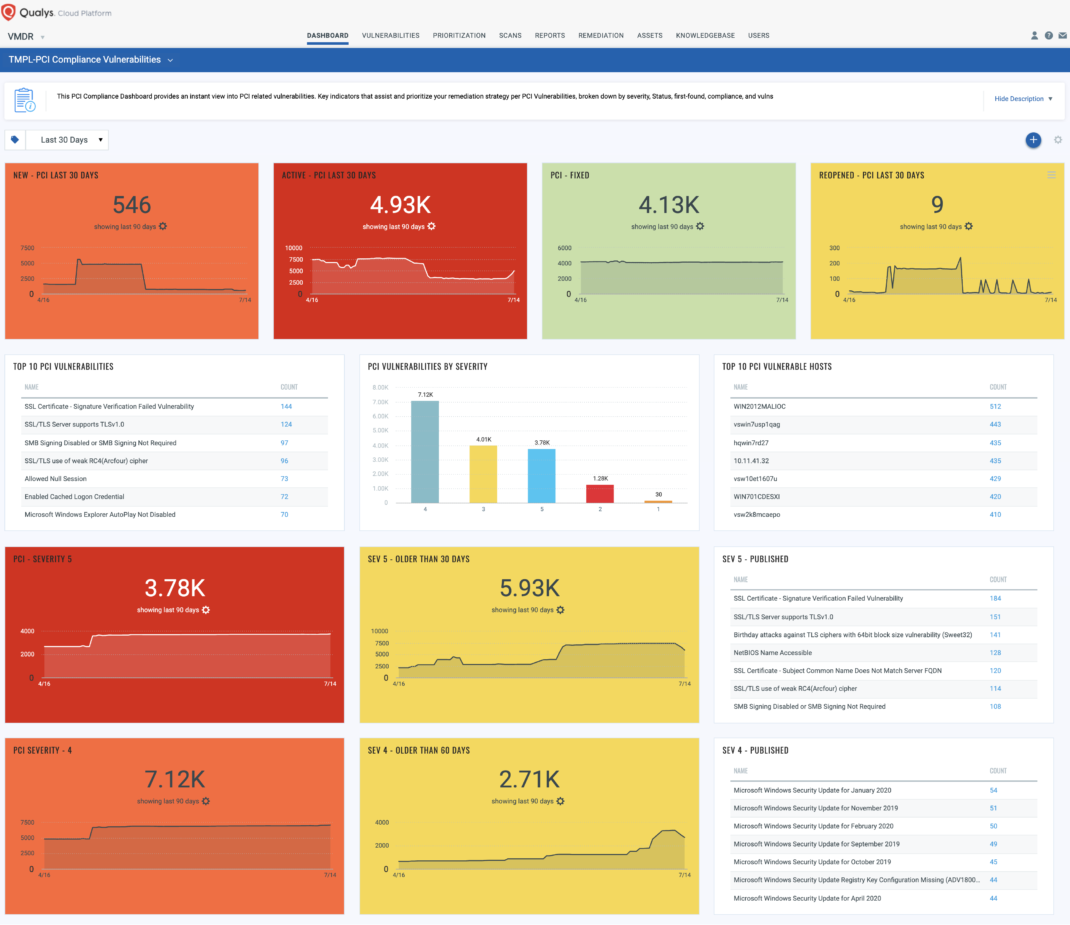
Task: Click count 144 for SSL Certificate vulnerability
Action: pos(286,407)
